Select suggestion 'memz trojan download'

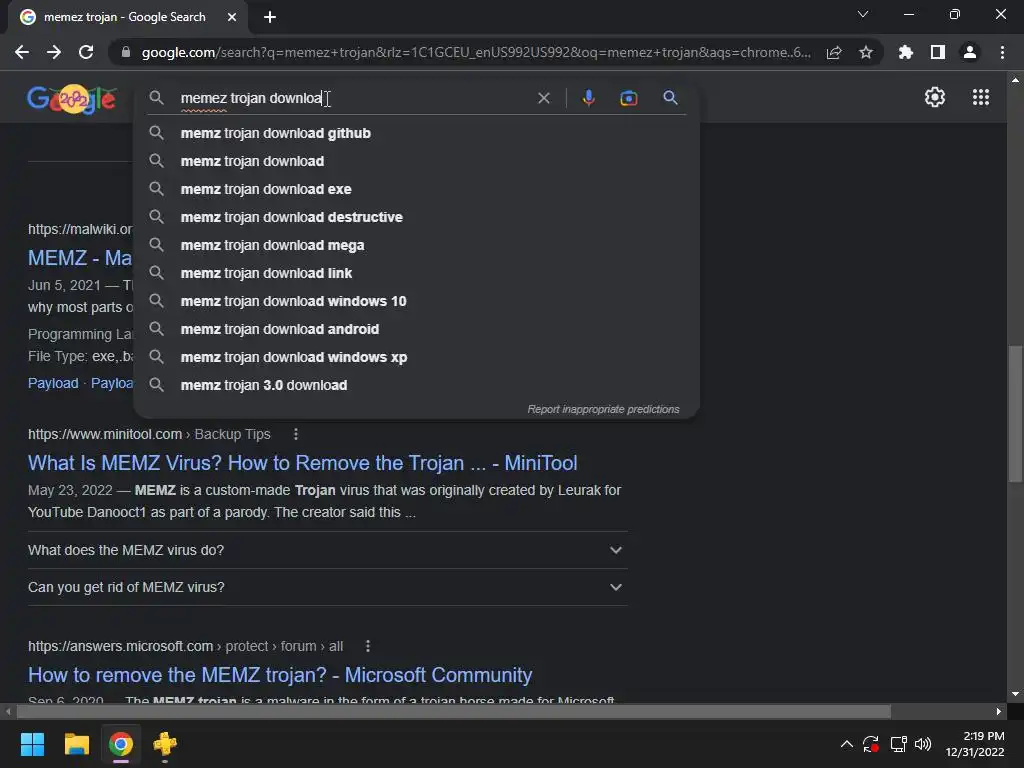[x=416, y=161]
